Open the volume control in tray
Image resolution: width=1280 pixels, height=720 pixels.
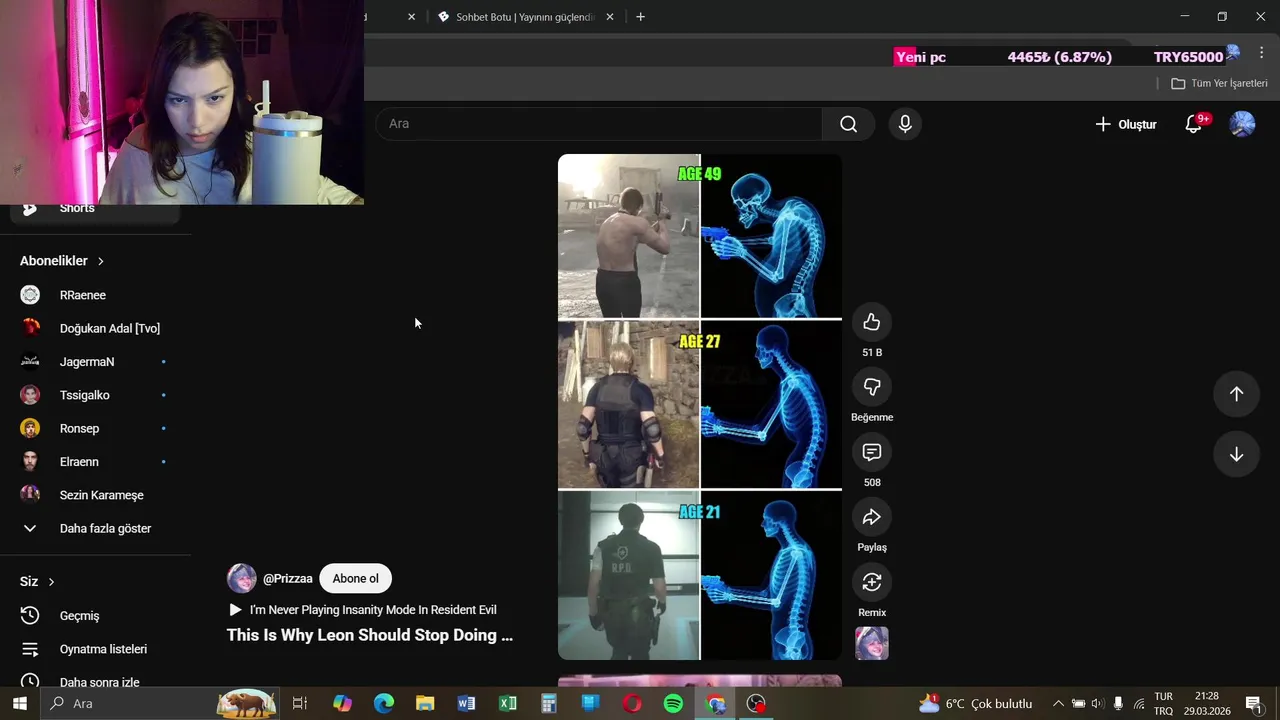pyautogui.click(x=1098, y=704)
